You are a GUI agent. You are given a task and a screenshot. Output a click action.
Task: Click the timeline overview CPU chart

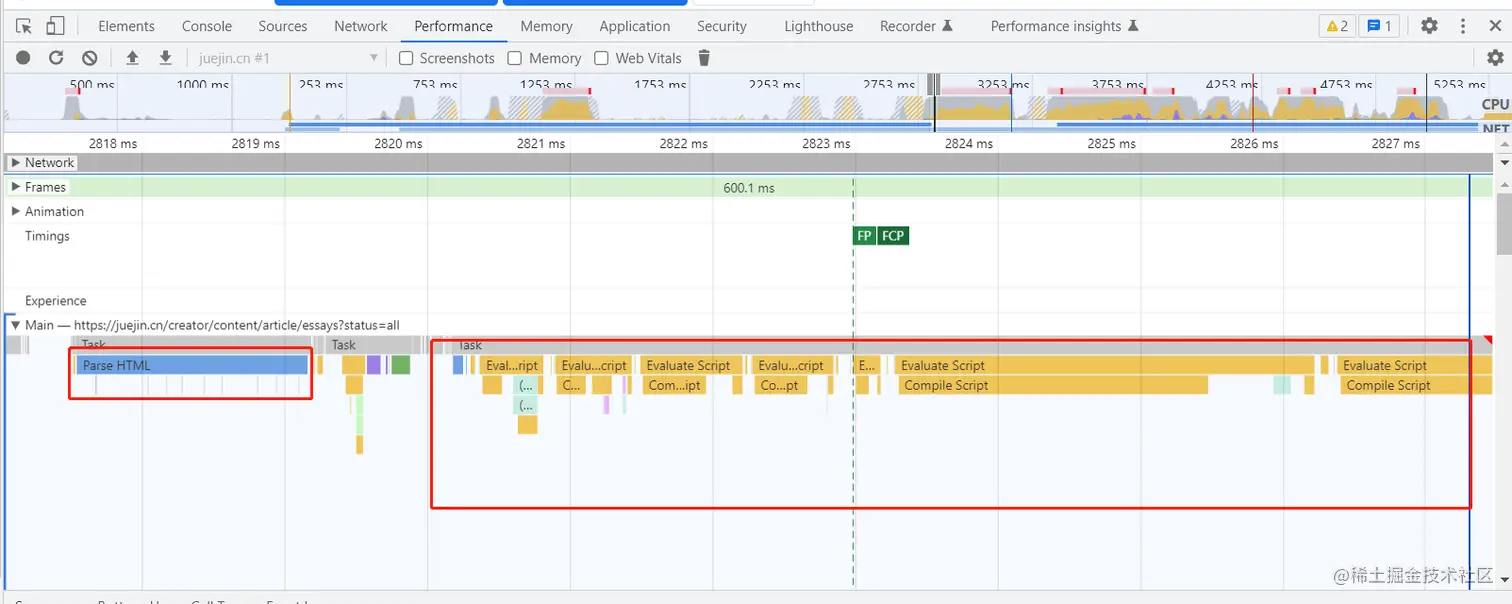(740, 105)
